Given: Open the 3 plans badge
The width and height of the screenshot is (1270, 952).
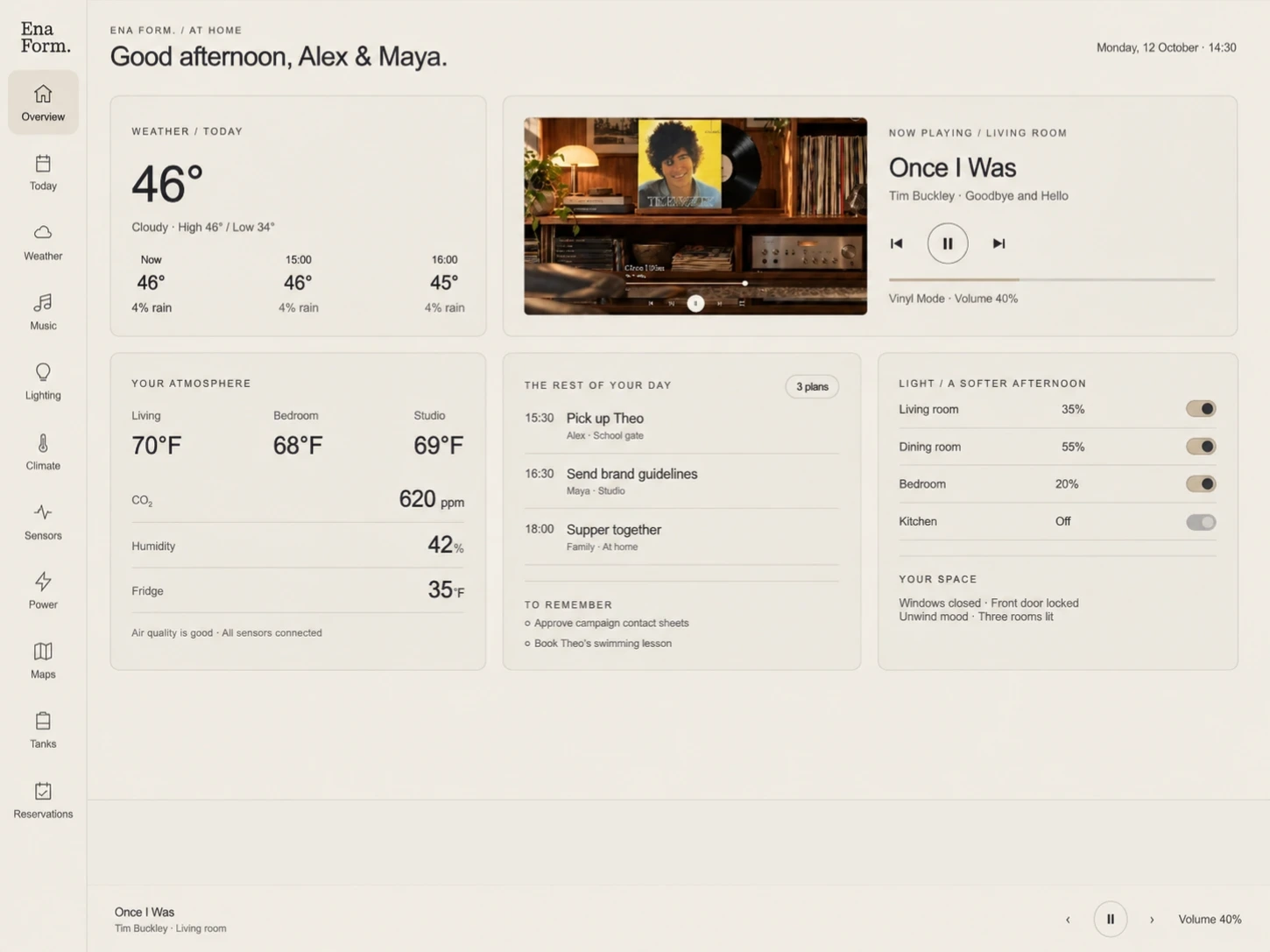Looking at the screenshot, I should pos(812,386).
